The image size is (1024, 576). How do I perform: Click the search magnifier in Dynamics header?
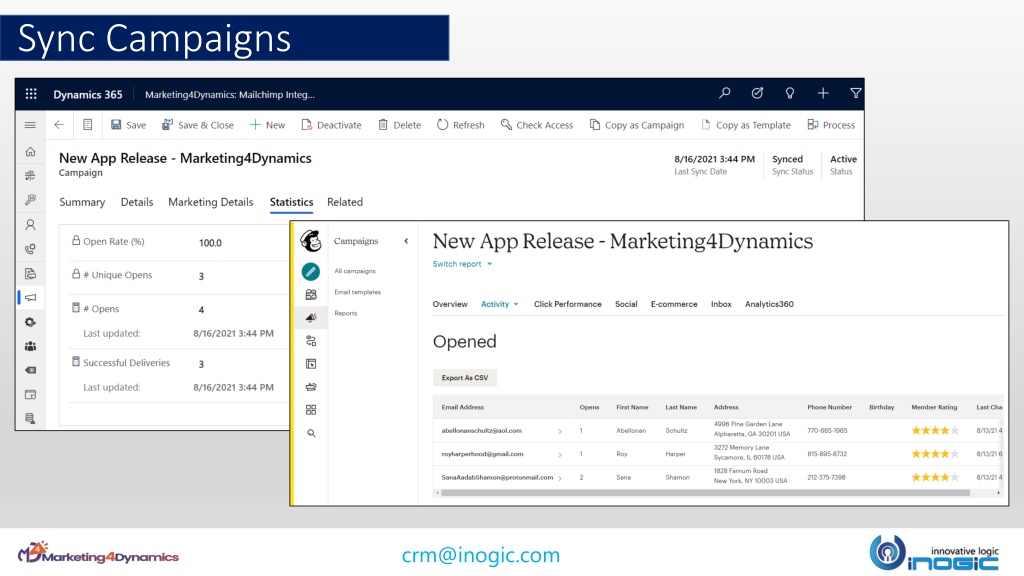click(x=724, y=93)
